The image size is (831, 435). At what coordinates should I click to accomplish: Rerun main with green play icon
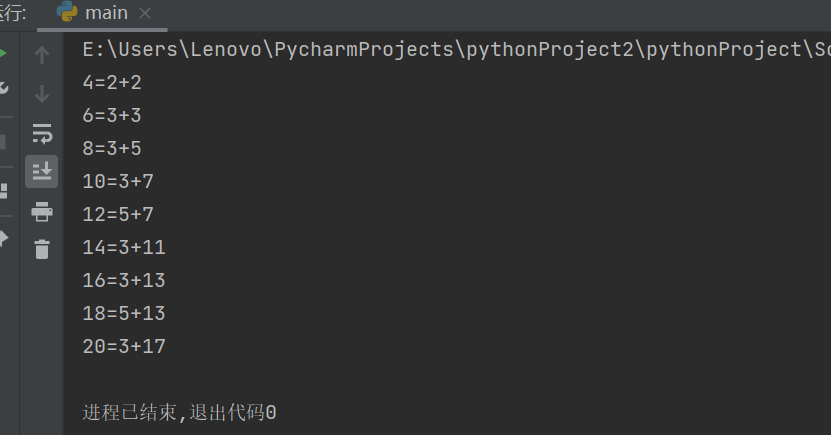pyautogui.click(x=4, y=52)
